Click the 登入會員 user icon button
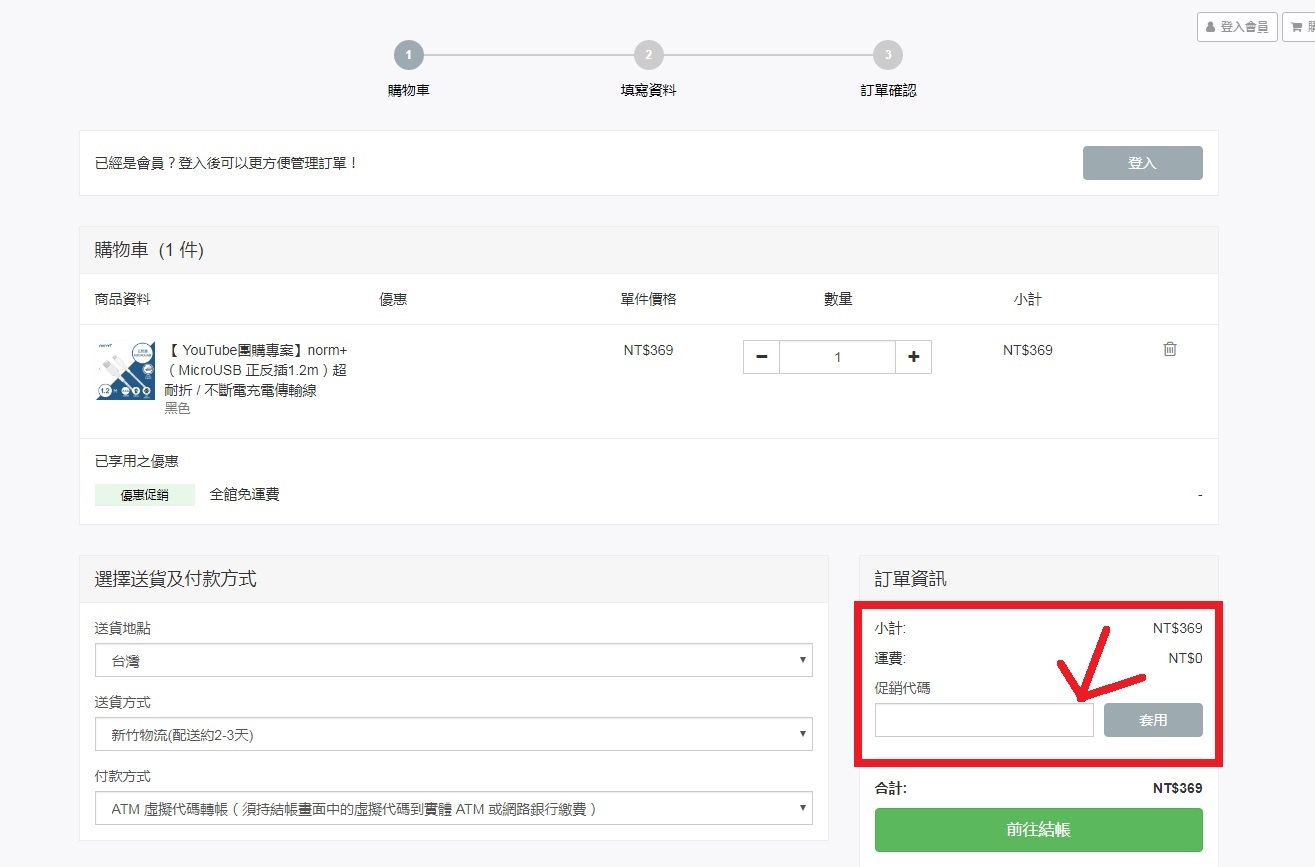This screenshot has width=1315, height=867. pyautogui.click(x=1237, y=27)
